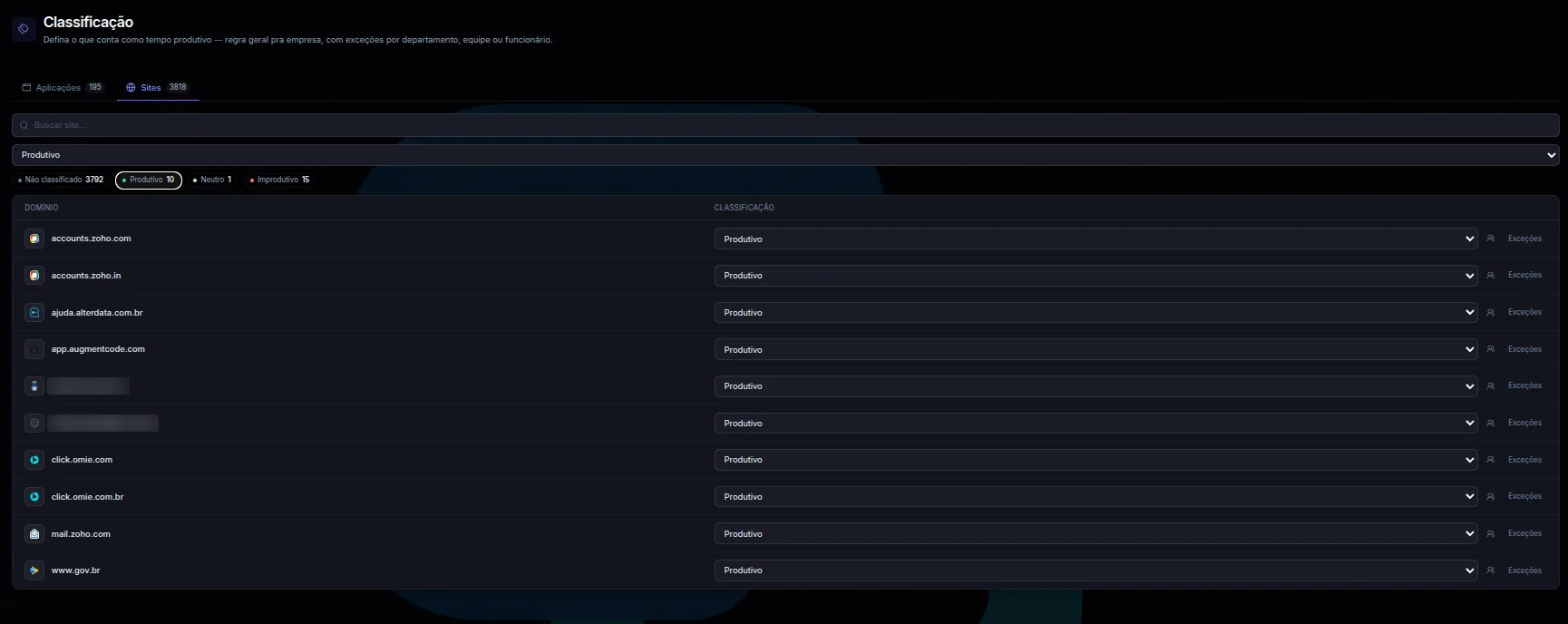The height and width of the screenshot is (624, 1568).
Task: Click the mail.zoho.com favicon
Action: (x=34, y=534)
